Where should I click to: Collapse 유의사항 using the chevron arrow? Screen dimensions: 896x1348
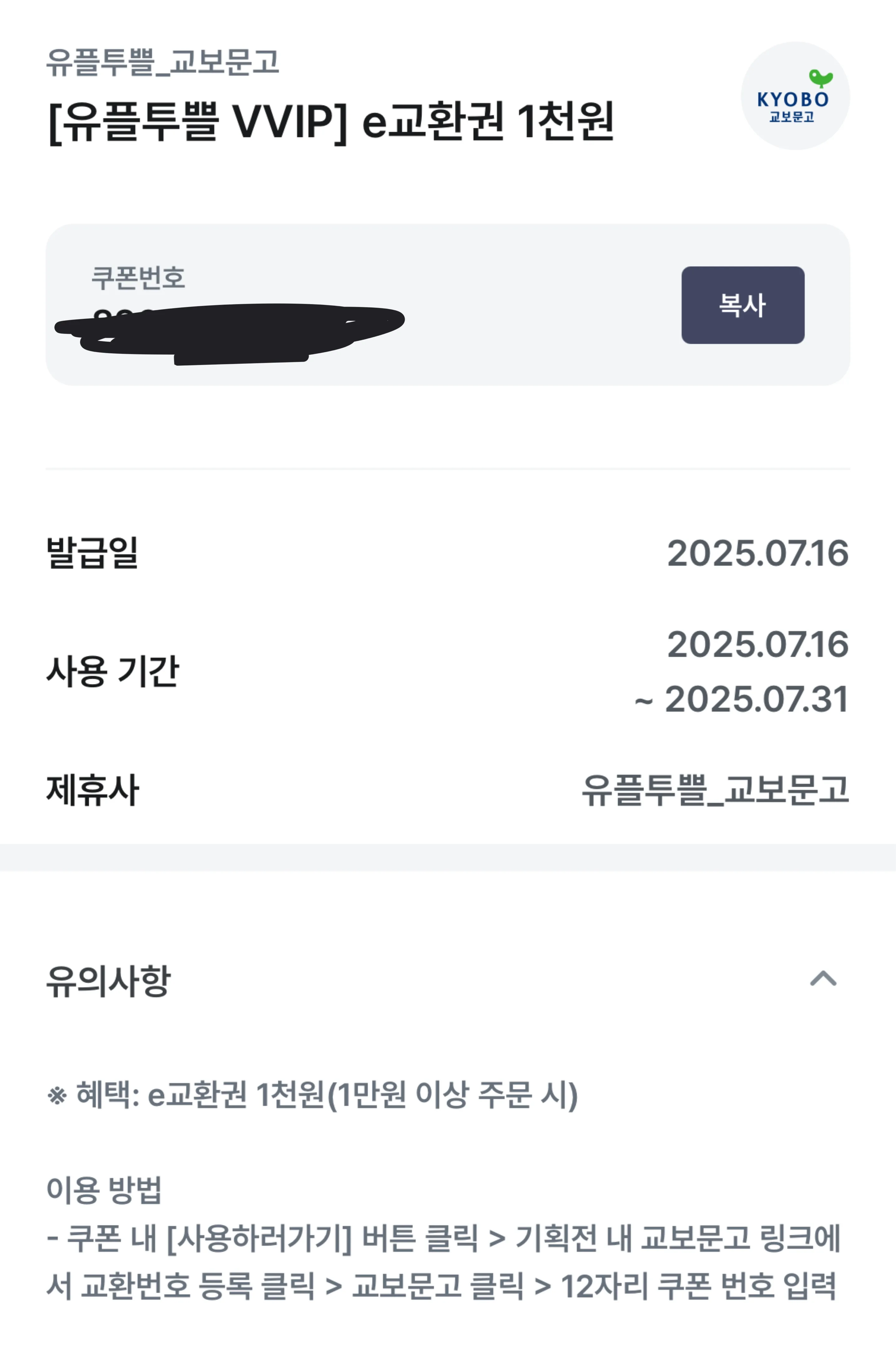pos(823,979)
